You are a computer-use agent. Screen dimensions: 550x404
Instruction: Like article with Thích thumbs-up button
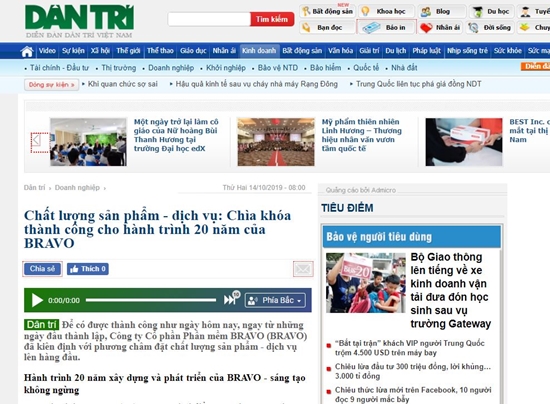tap(88, 269)
